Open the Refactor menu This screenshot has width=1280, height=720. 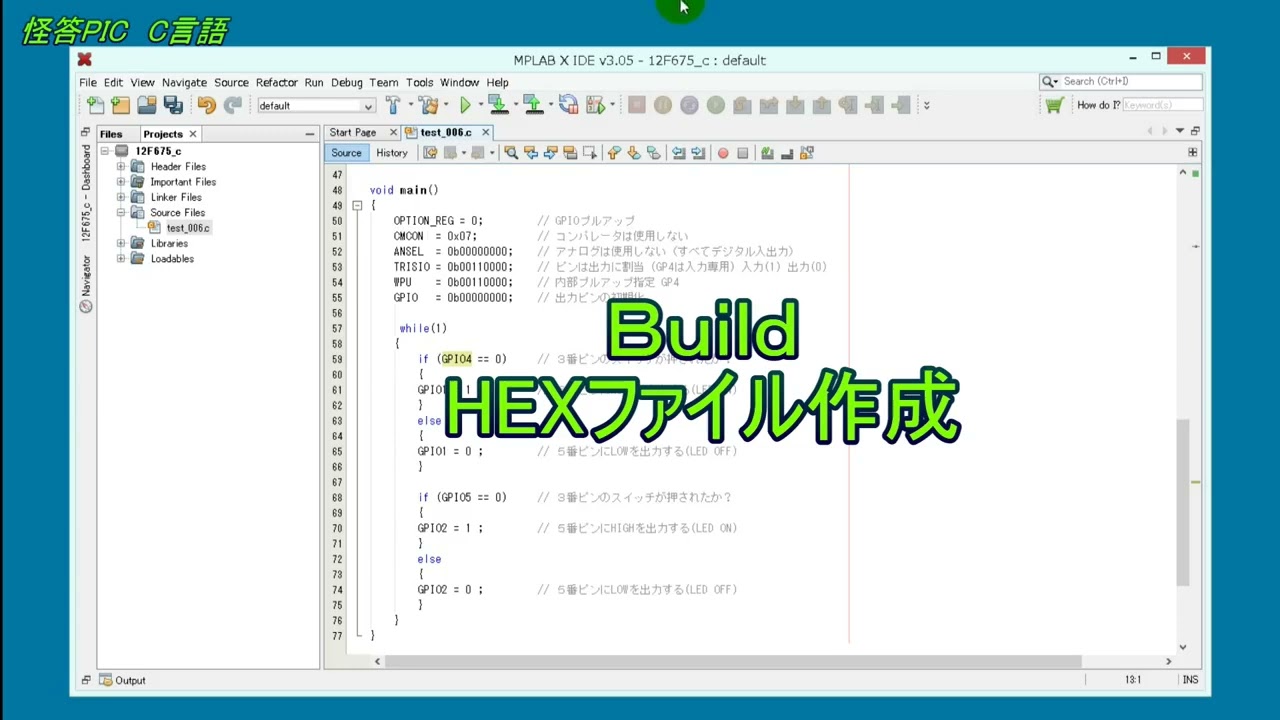(x=276, y=83)
